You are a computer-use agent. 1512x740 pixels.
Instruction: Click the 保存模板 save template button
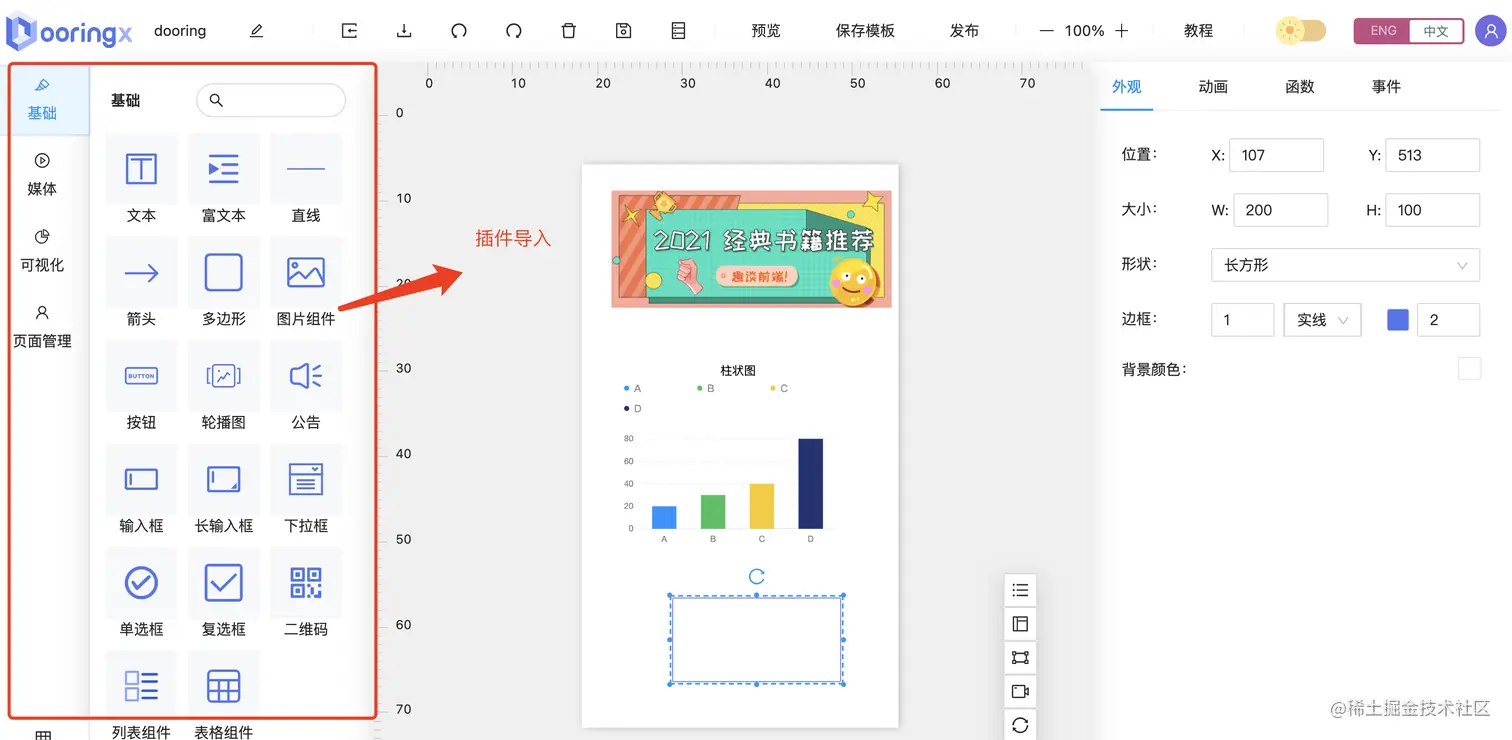865,31
